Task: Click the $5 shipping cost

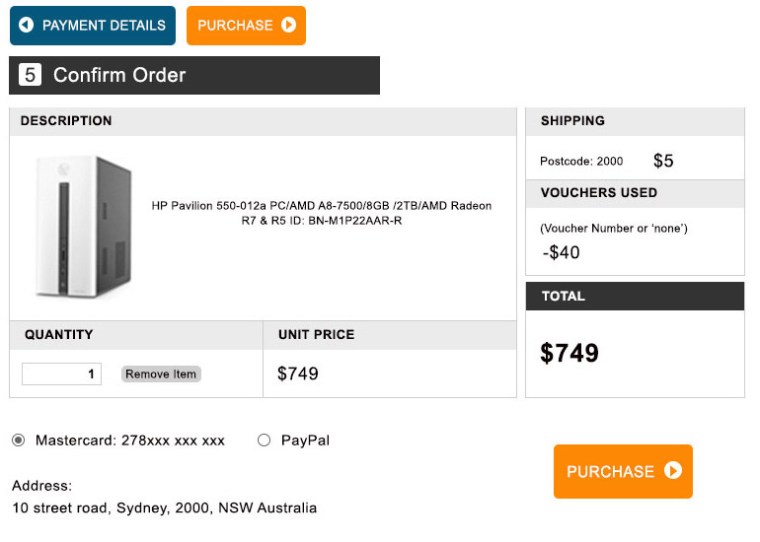Action: (663, 160)
